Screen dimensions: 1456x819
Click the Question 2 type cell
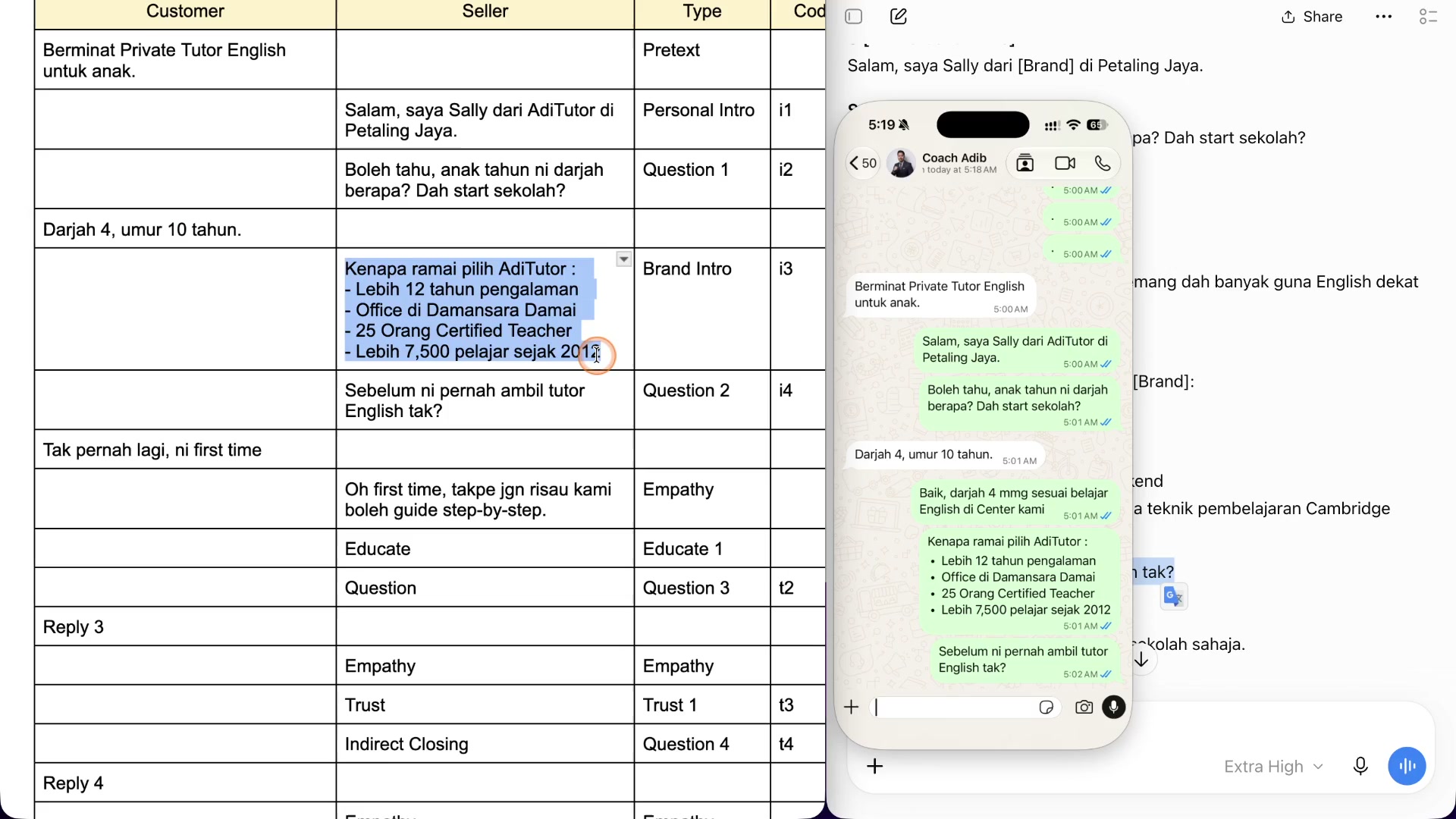coord(702,400)
